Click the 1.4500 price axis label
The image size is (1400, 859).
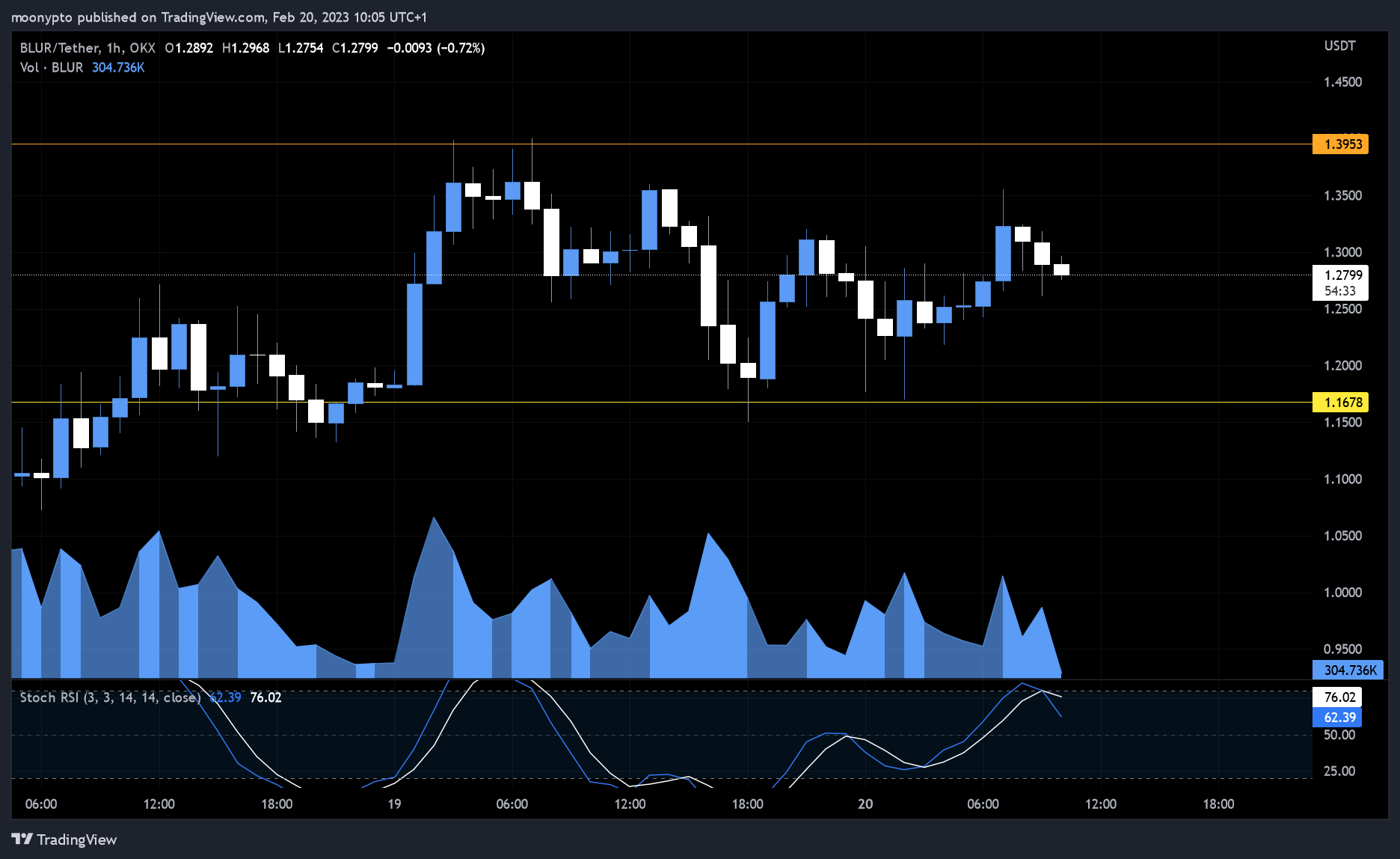point(1342,82)
